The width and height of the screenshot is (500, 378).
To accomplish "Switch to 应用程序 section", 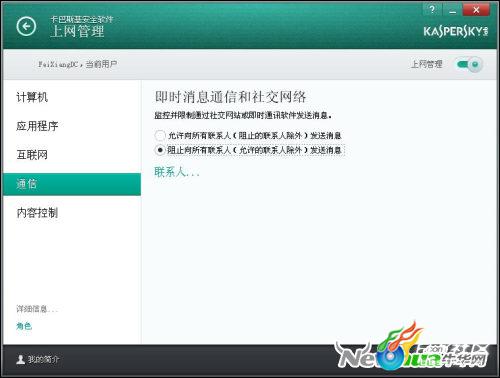I will pyautogui.click(x=37, y=126).
